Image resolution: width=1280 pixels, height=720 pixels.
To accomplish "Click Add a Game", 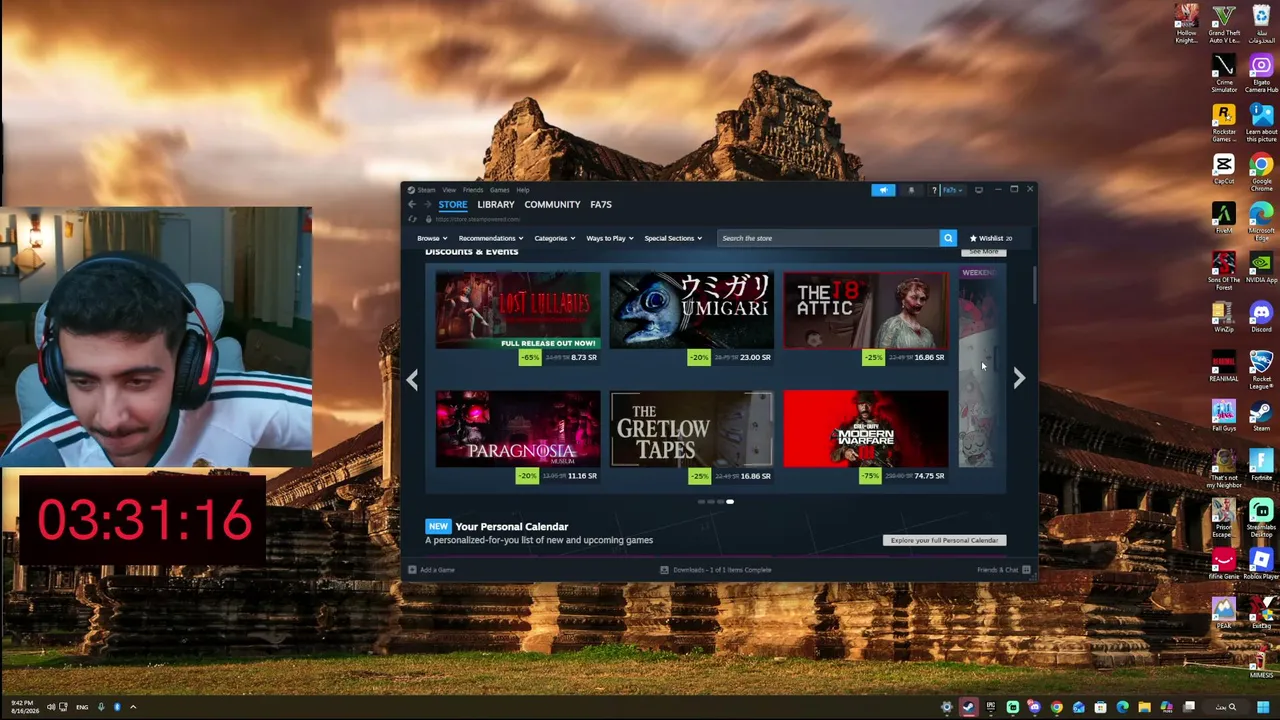I will 431,570.
